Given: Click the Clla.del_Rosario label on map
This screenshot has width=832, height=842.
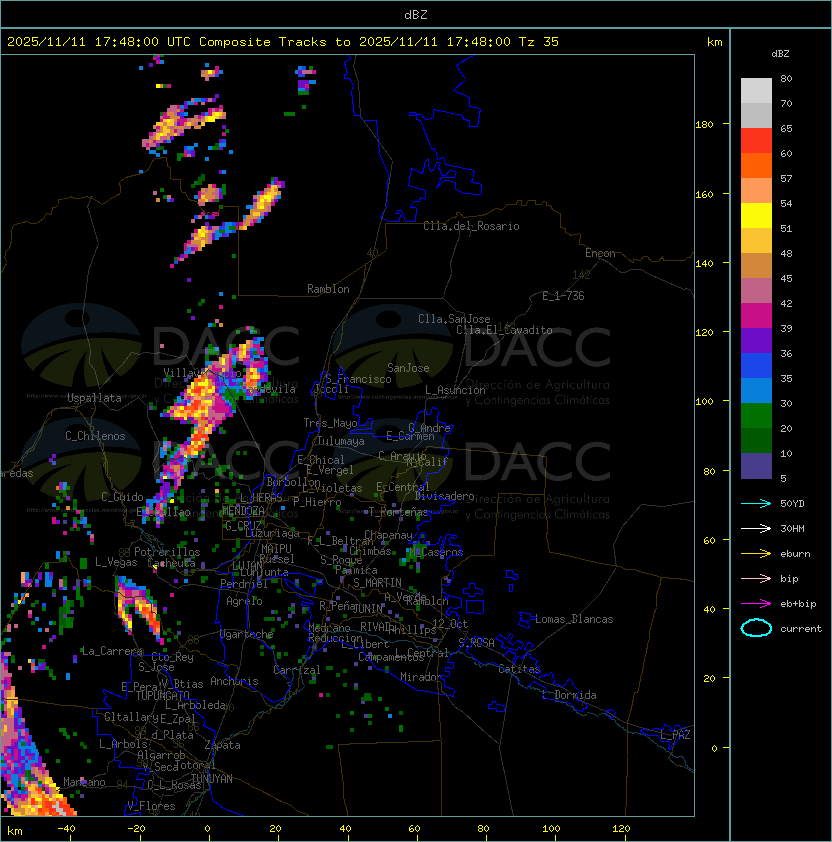Looking at the screenshot, I should (x=471, y=226).
